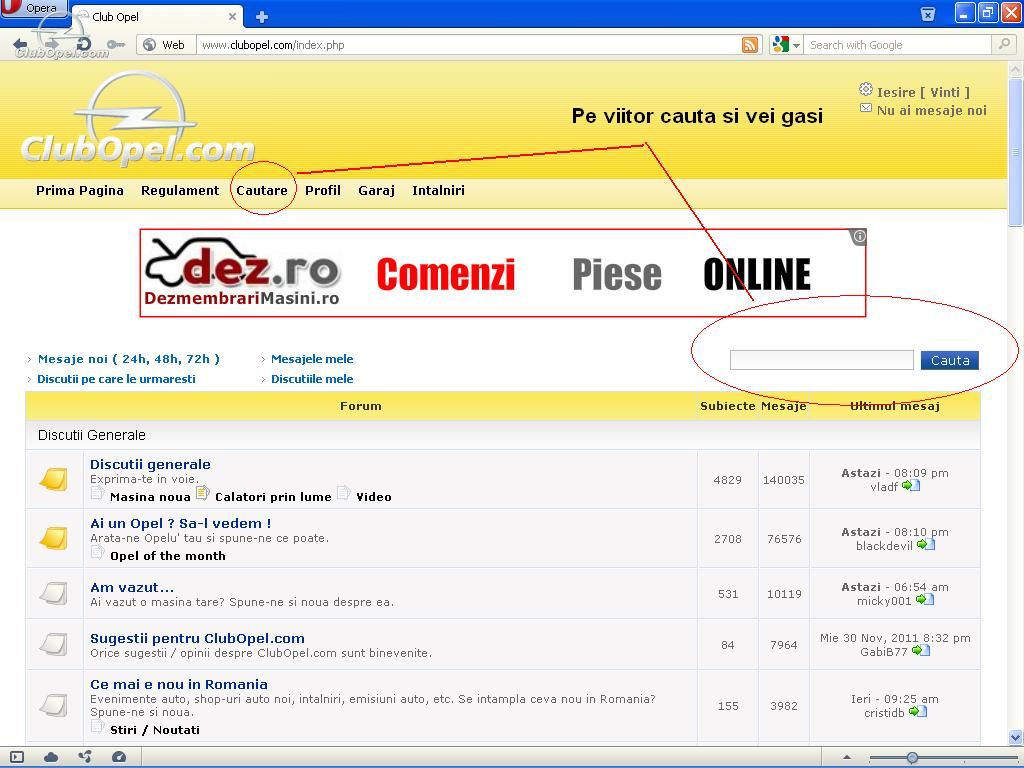Open the Am vazut... forum

click(x=132, y=587)
